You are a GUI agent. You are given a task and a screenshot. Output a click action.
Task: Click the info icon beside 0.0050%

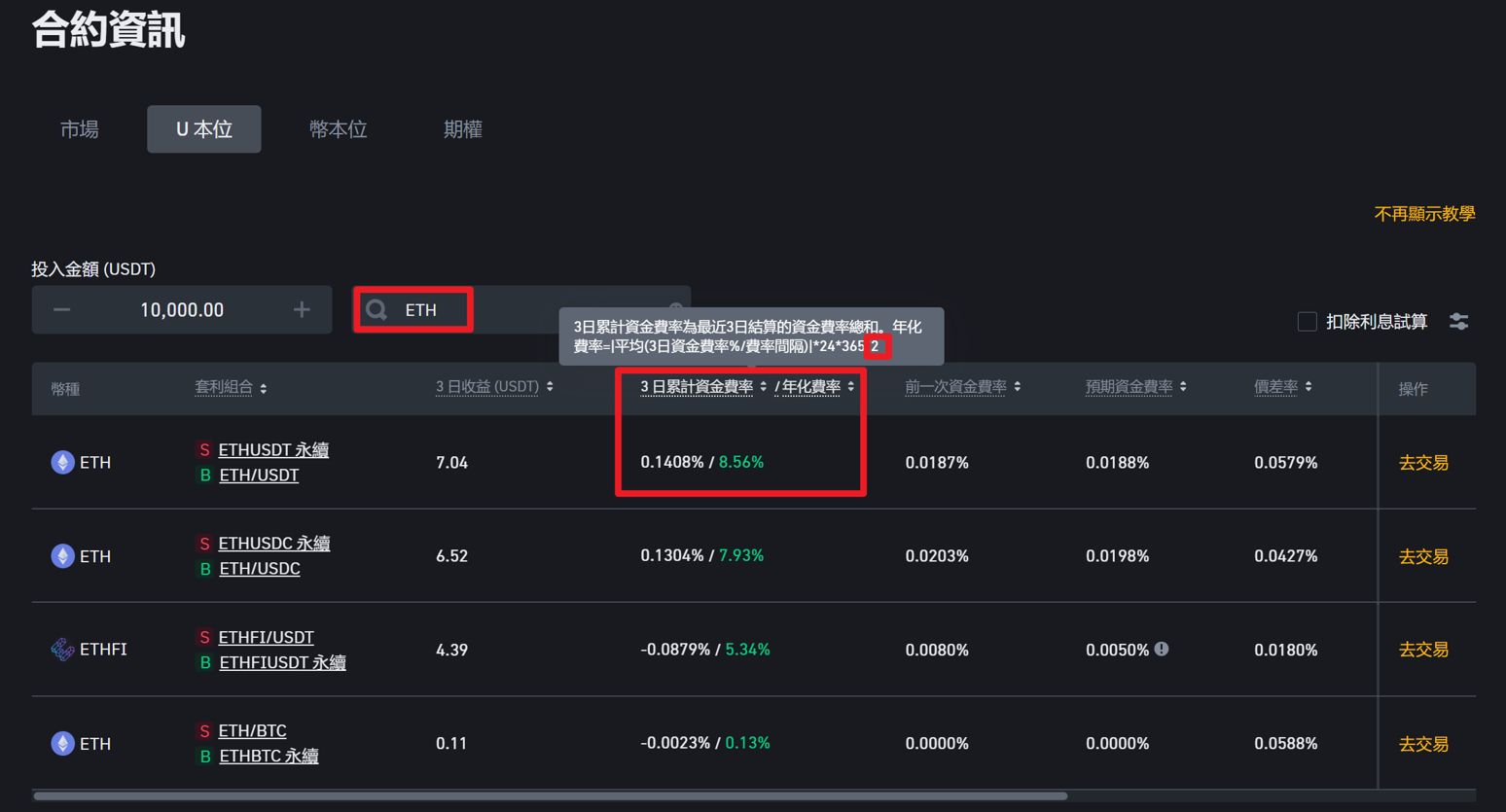click(x=1162, y=649)
